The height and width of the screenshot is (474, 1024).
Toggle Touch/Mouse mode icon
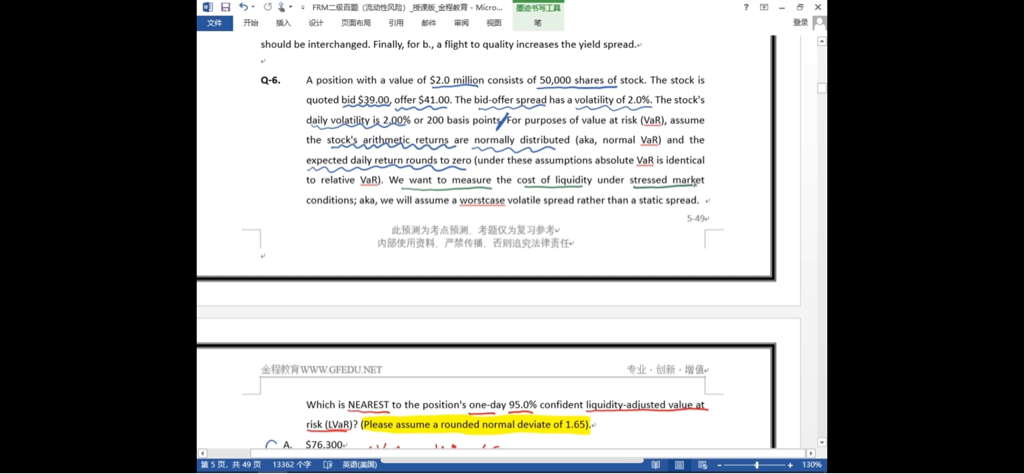(x=281, y=7)
